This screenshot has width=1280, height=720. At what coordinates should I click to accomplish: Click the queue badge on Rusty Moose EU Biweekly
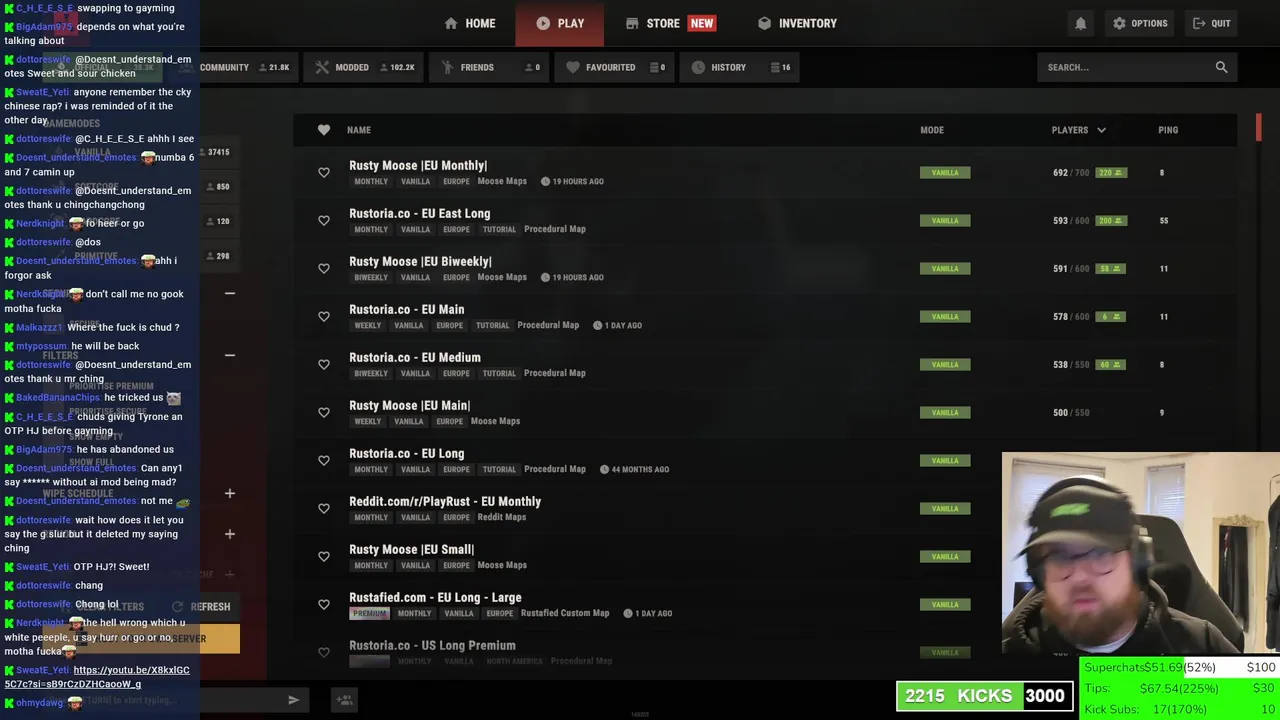tap(1112, 269)
